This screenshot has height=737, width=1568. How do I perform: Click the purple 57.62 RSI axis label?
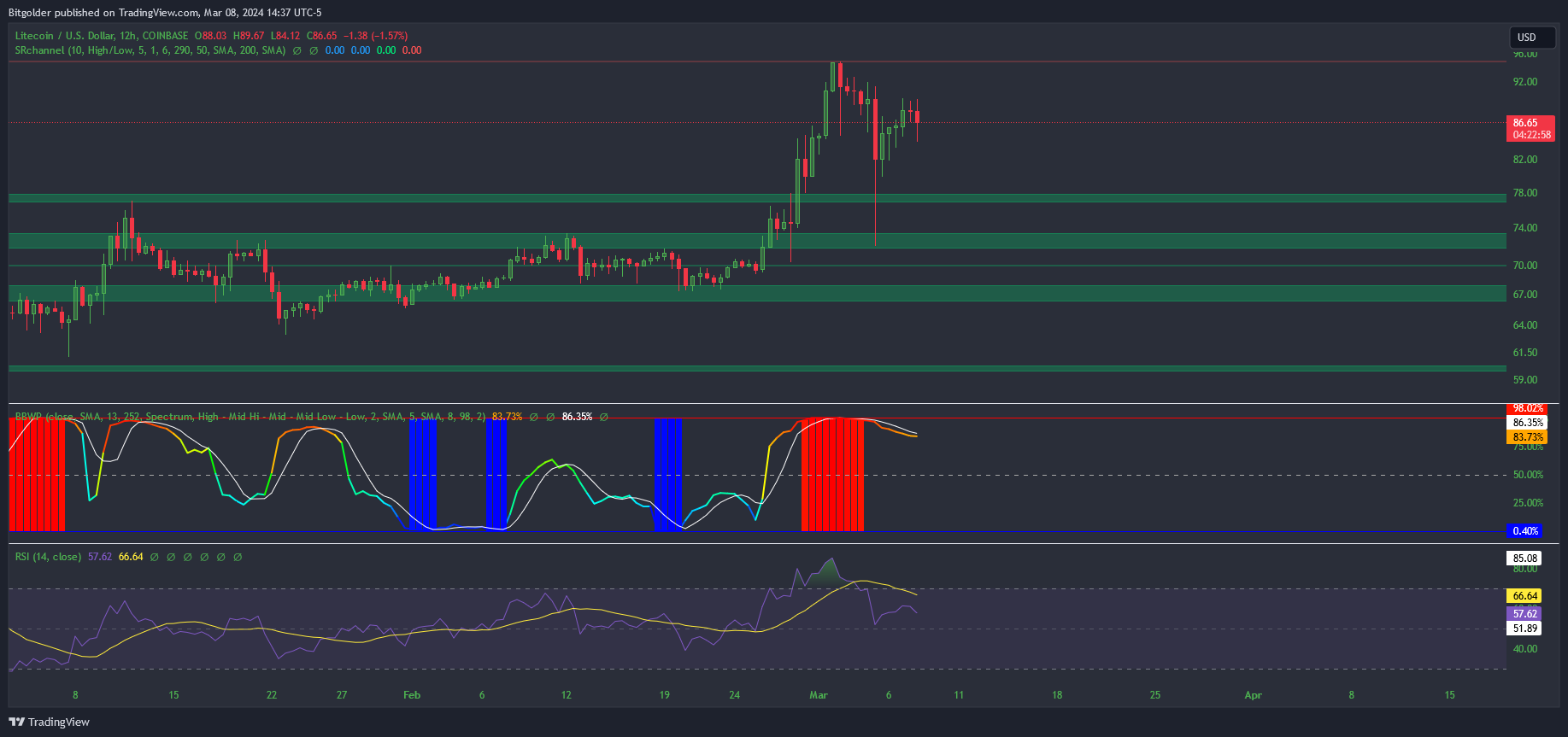(1525, 614)
